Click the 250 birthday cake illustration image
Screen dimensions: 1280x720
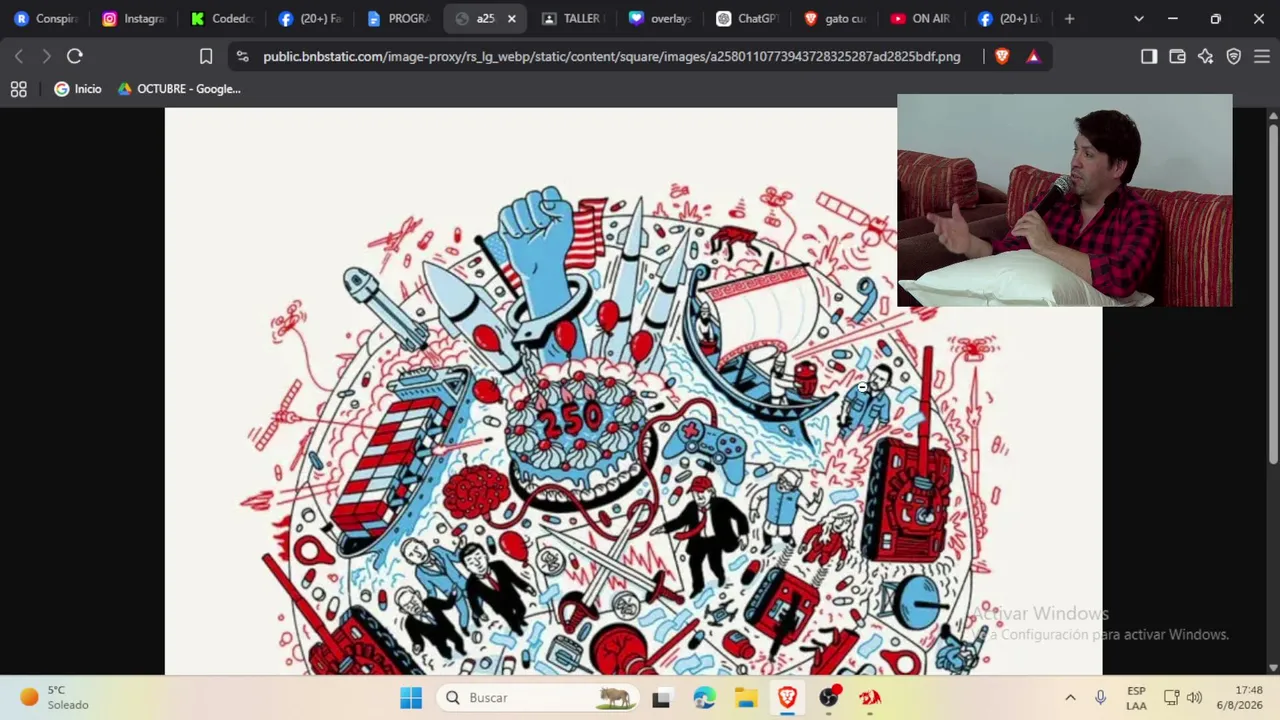[x=633, y=391]
